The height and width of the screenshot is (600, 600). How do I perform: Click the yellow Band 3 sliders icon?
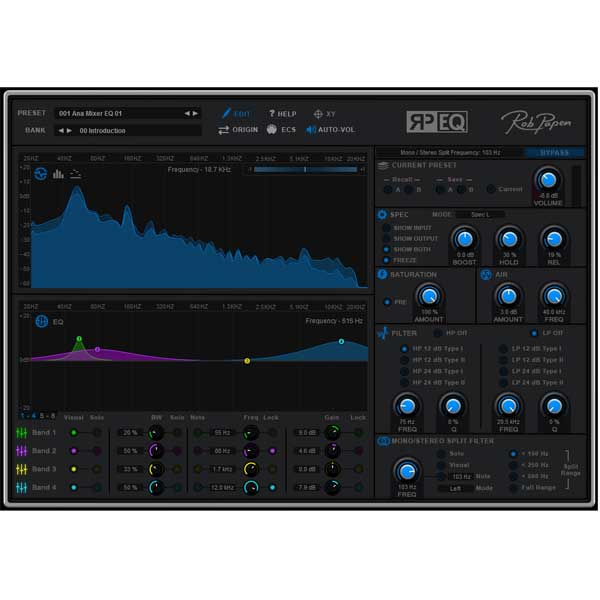click(x=22, y=469)
